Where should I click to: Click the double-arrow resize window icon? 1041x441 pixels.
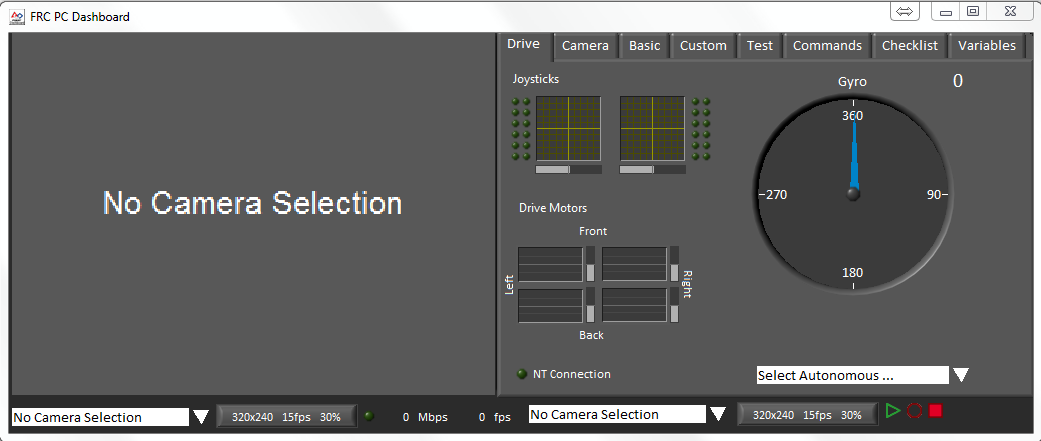point(905,11)
